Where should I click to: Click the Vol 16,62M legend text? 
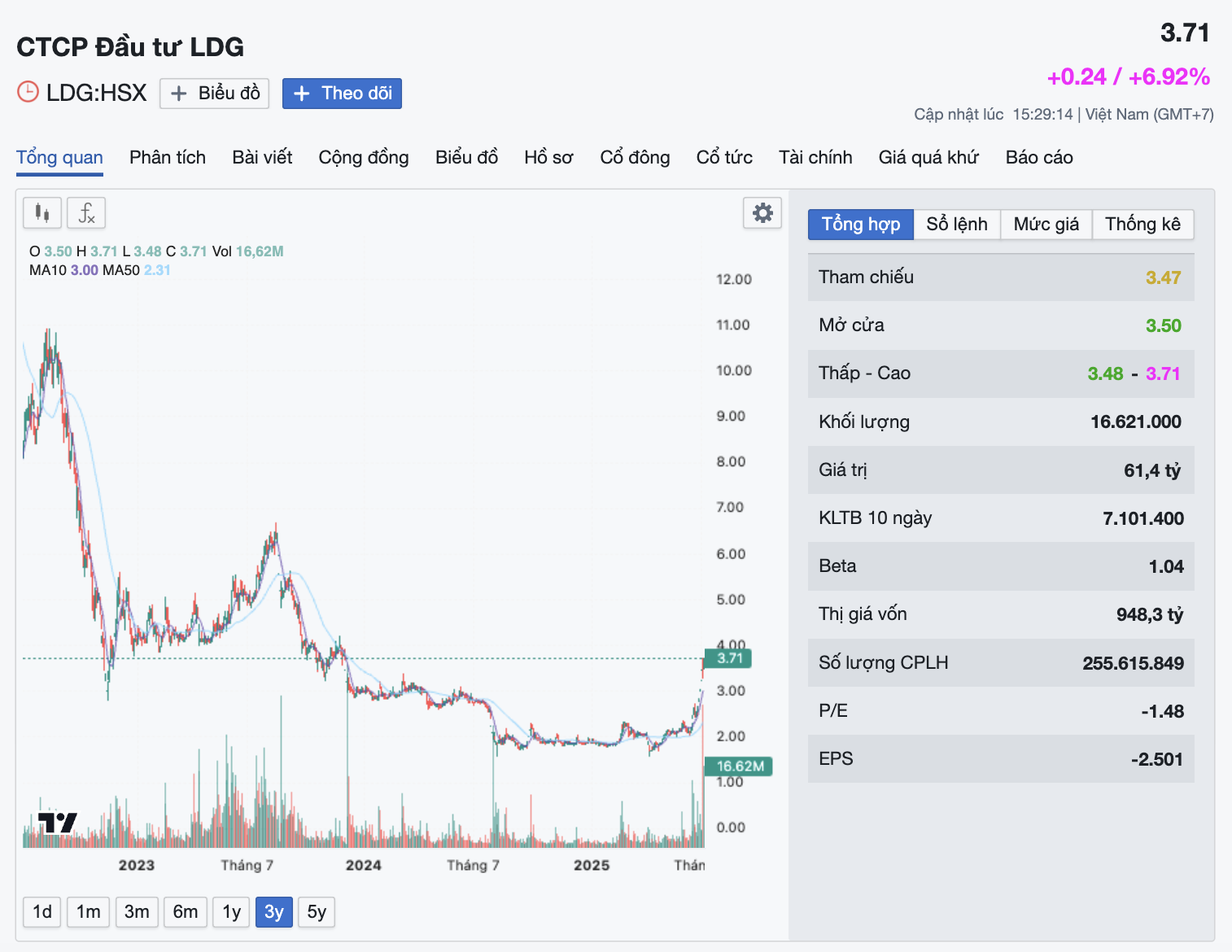click(248, 251)
